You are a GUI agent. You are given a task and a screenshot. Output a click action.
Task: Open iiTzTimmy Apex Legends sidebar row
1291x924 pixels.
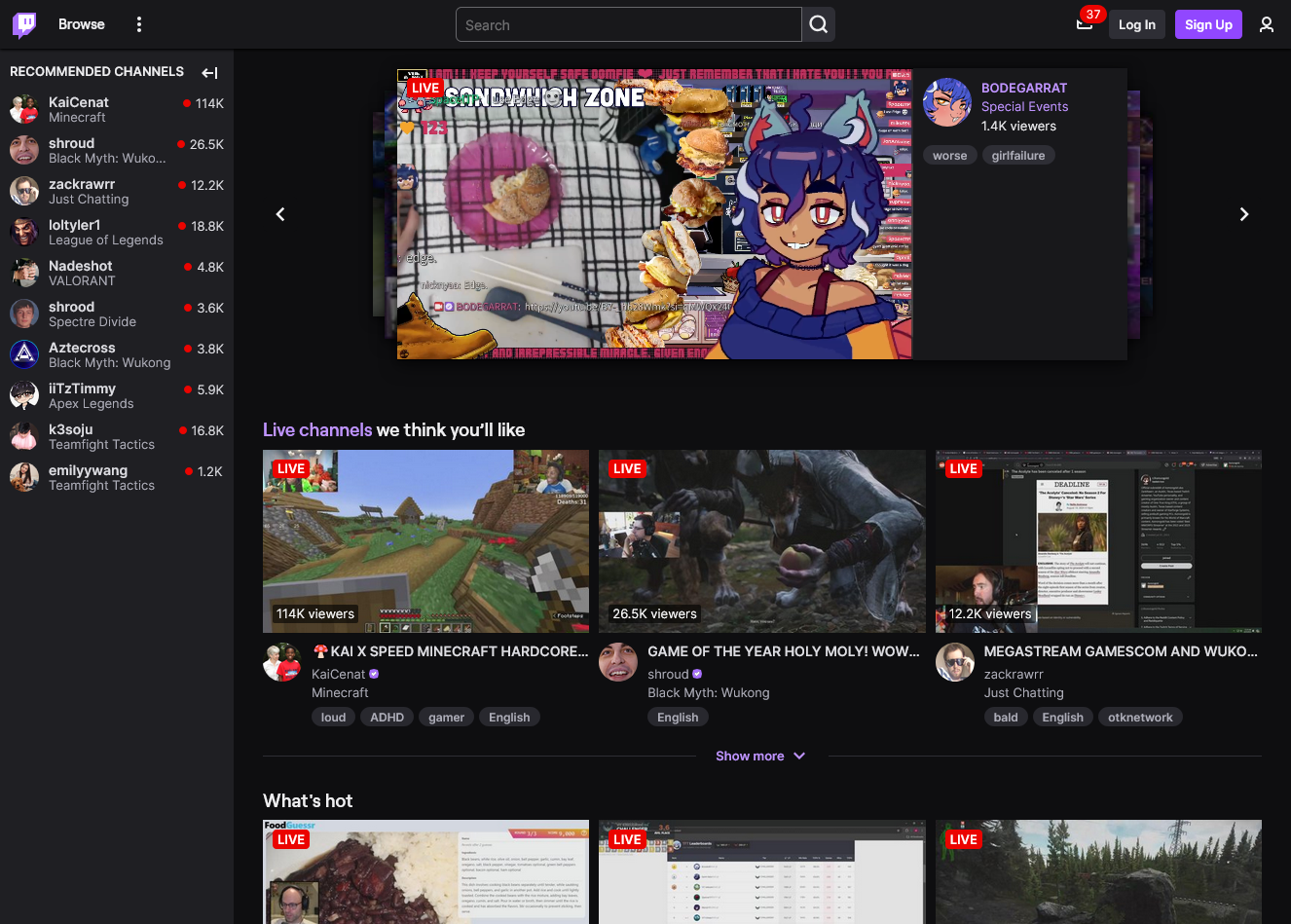click(117, 395)
